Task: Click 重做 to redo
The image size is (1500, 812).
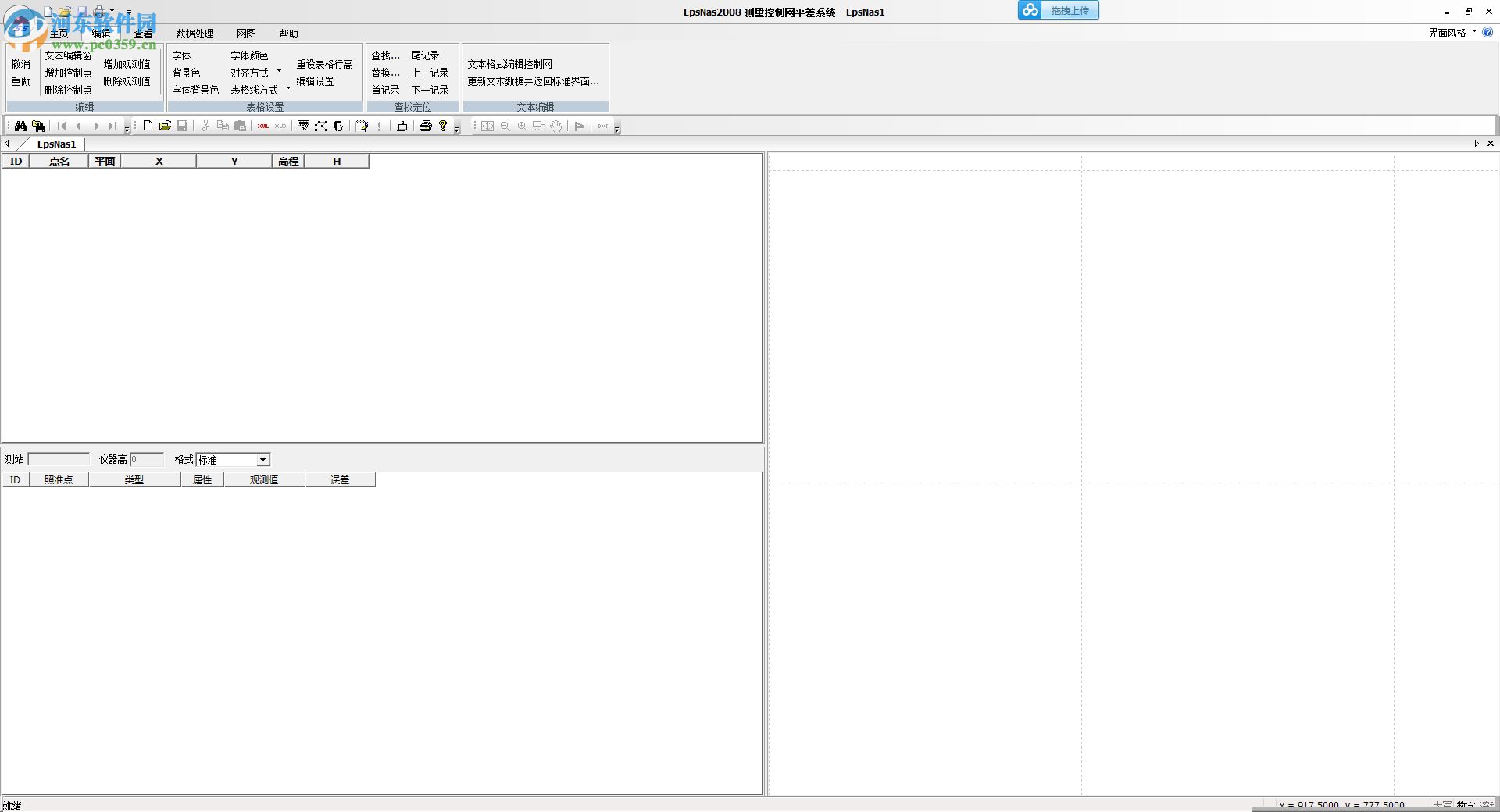Action: (x=21, y=81)
